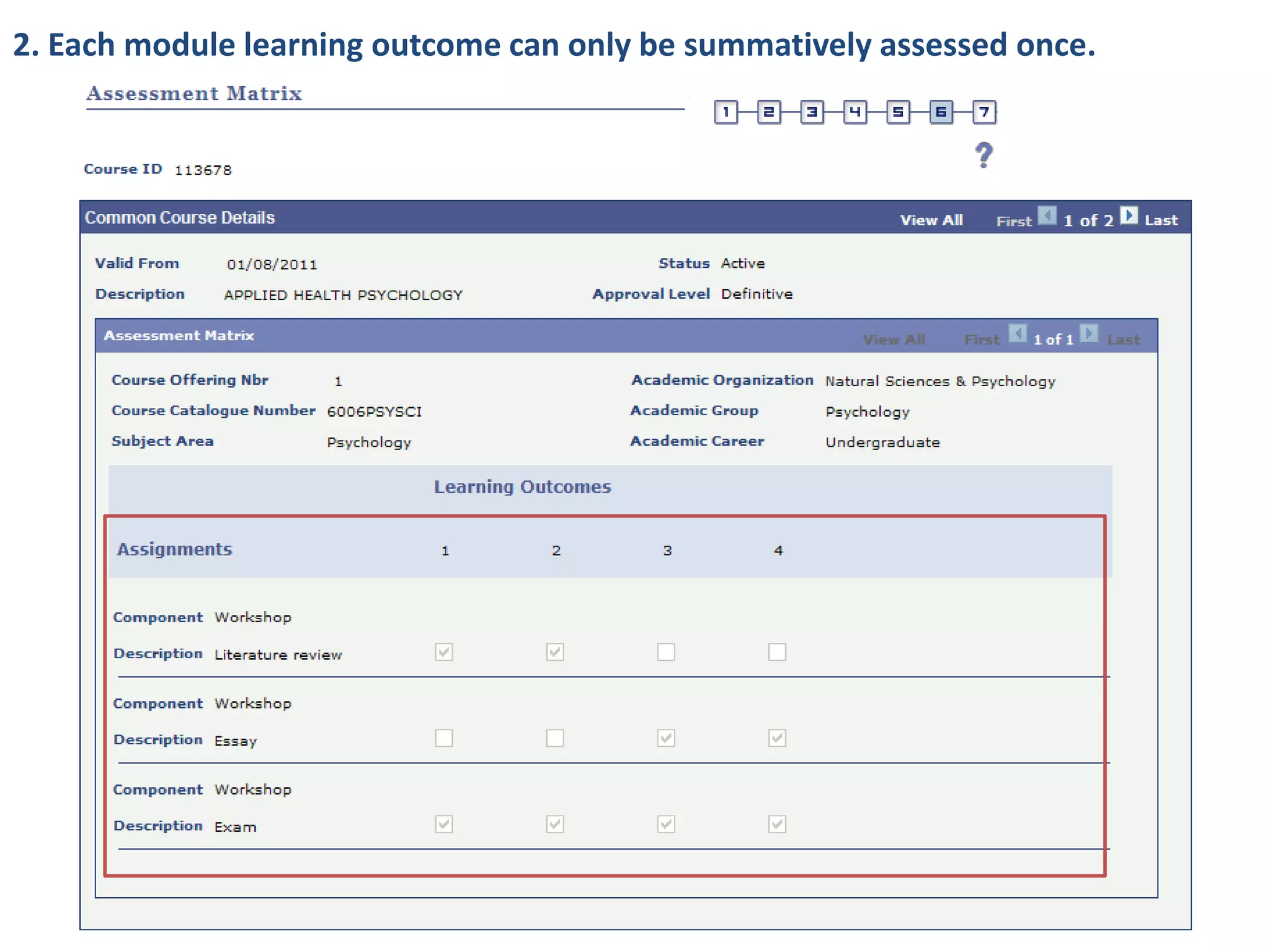1270x952 pixels.
Task: Select catalogue number 6006PSYSCI
Action: 374,412
